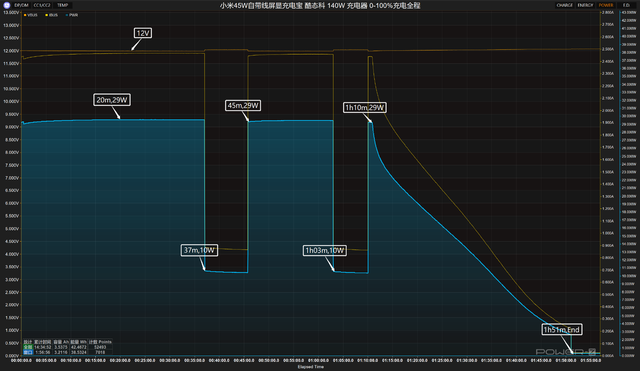Click the round purple app icon

(7, 5)
